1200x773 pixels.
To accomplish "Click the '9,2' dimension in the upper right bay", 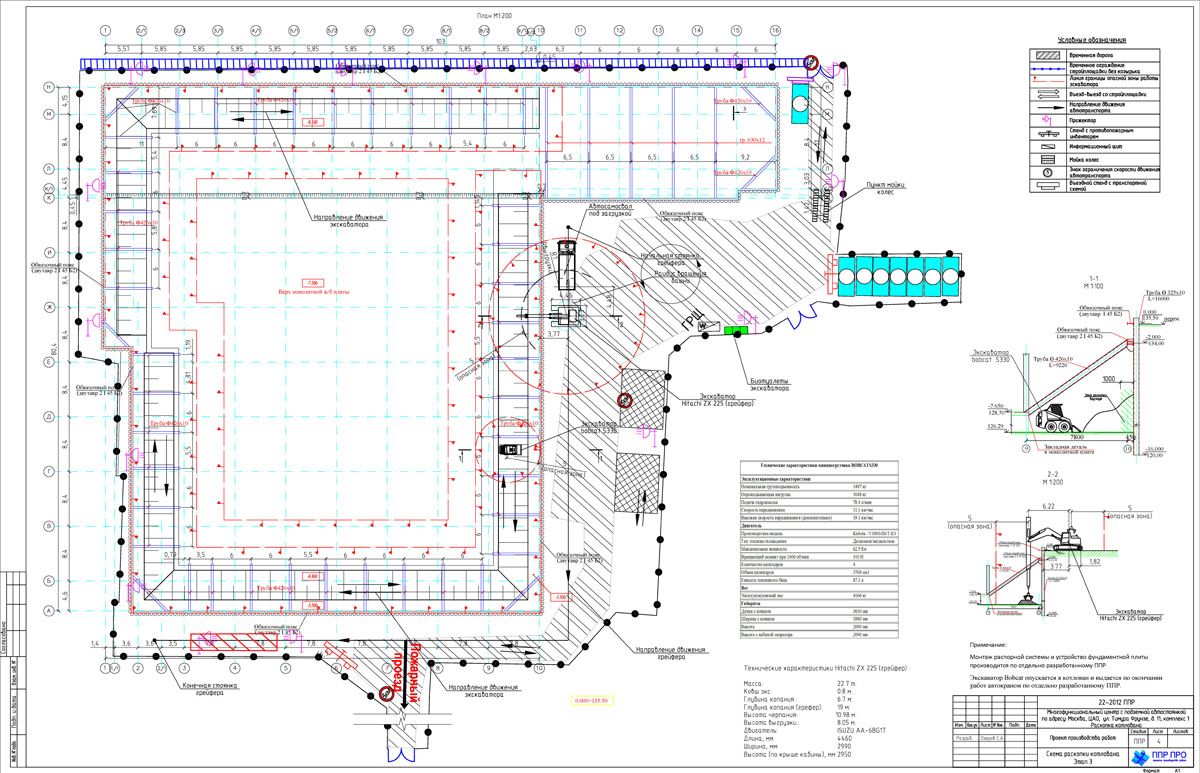I will coord(743,158).
